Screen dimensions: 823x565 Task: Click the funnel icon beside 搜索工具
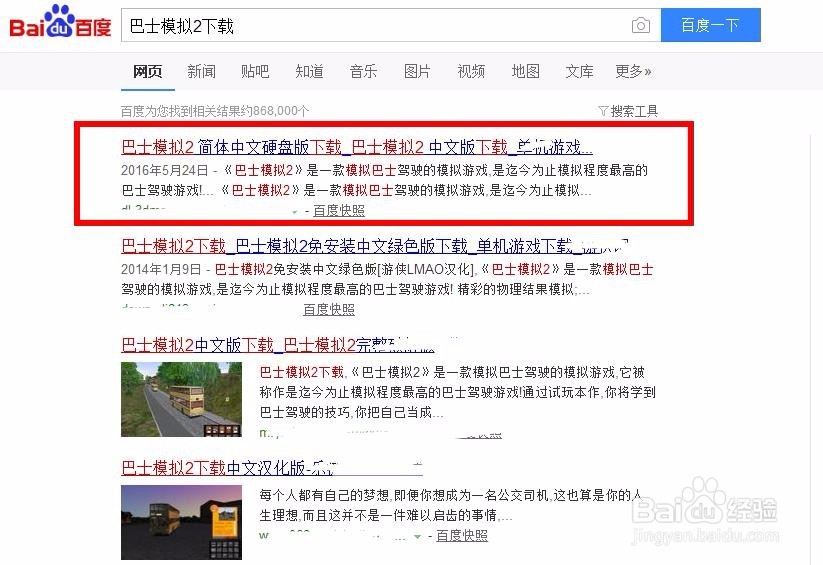click(x=603, y=111)
